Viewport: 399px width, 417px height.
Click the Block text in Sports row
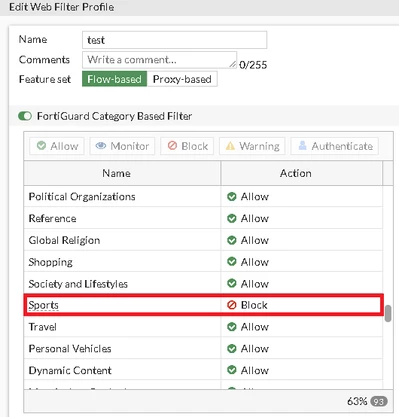254,305
